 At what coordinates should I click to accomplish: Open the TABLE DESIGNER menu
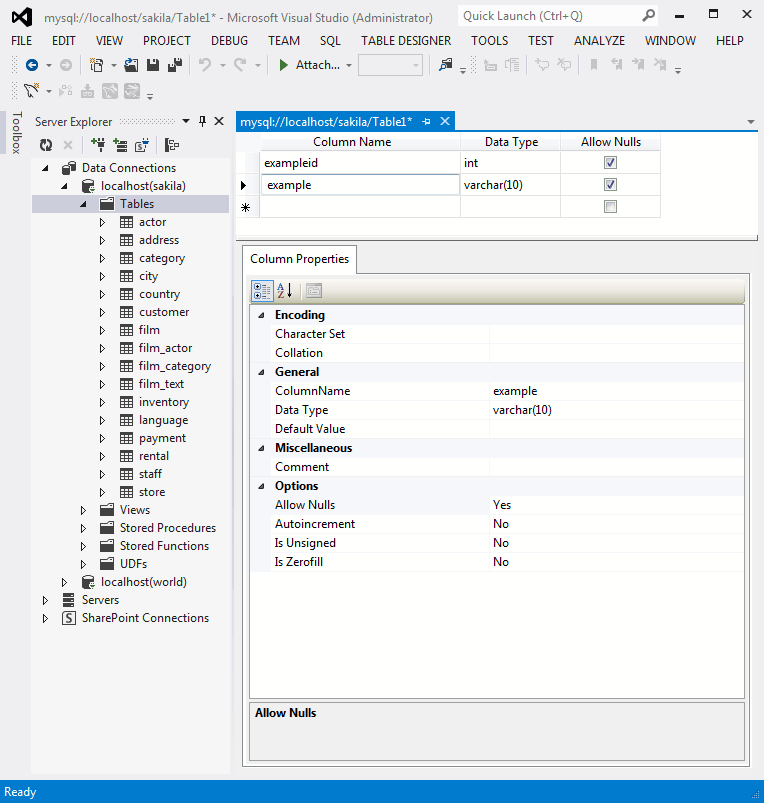pyautogui.click(x=406, y=40)
